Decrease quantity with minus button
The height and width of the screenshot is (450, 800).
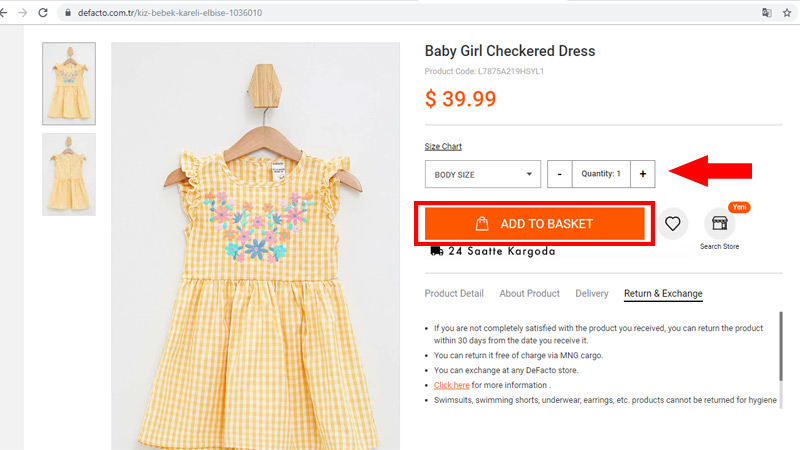click(x=560, y=174)
